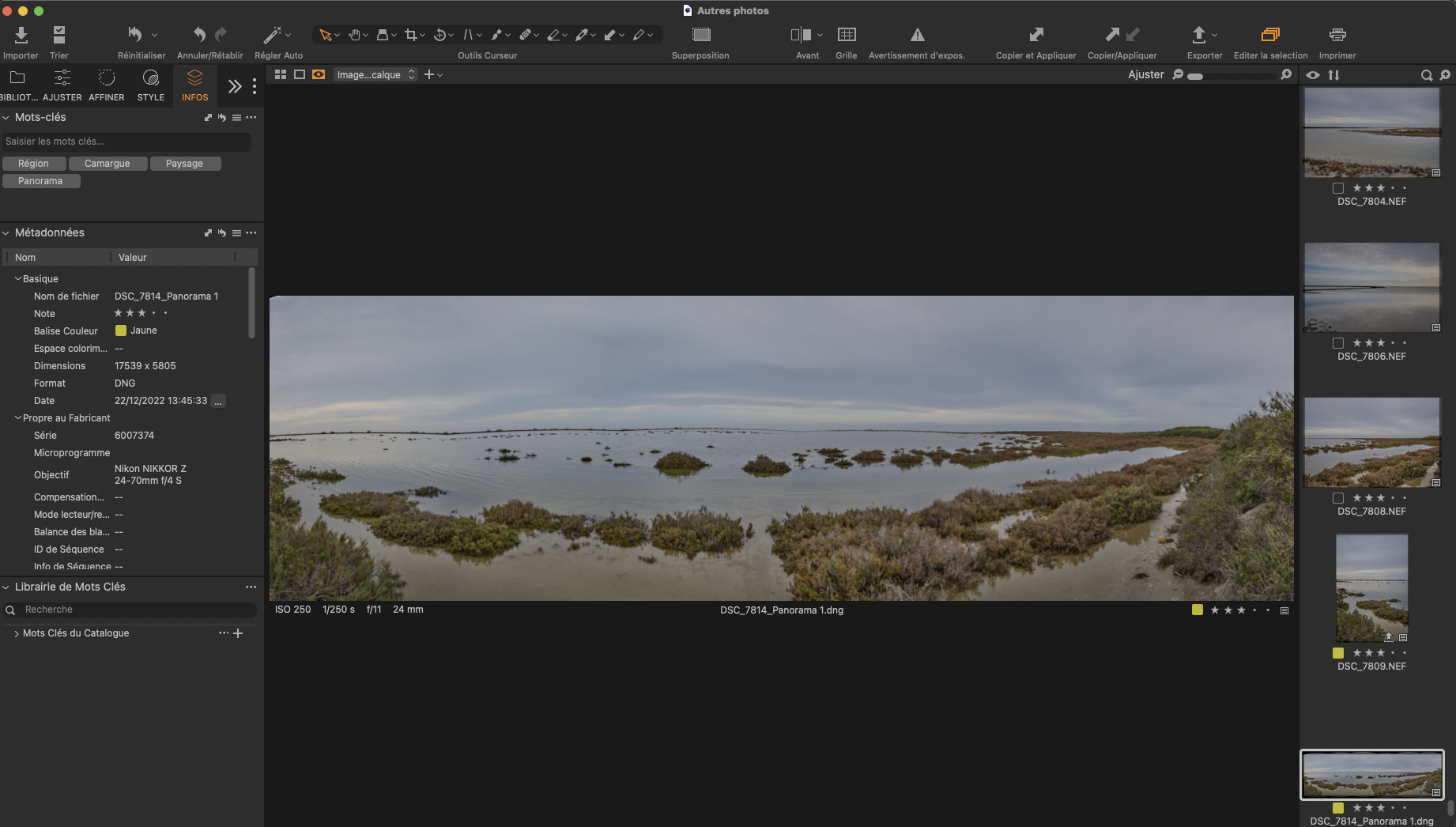
Task: Click the Saisir les mots clés field
Action: 126,142
